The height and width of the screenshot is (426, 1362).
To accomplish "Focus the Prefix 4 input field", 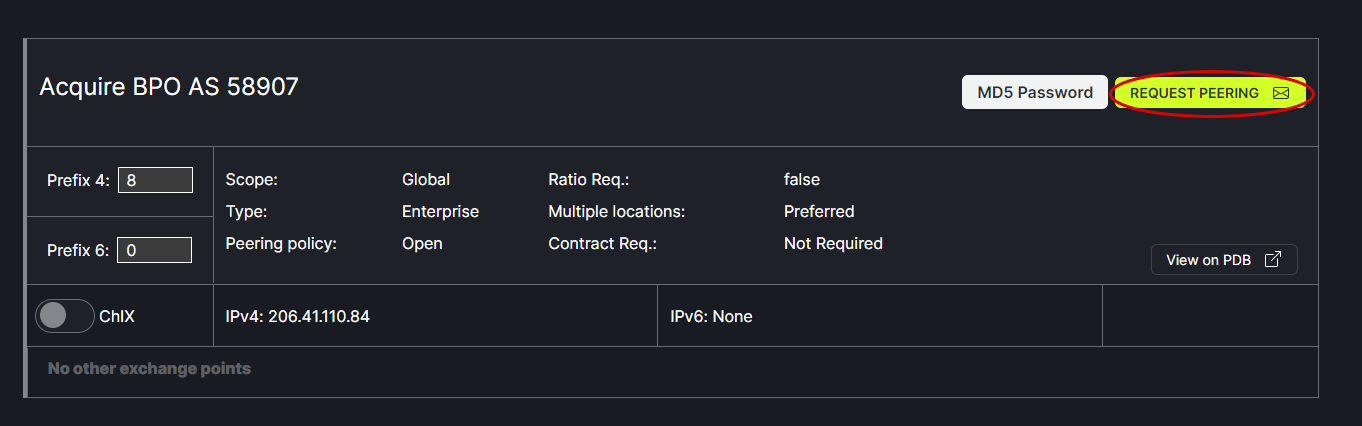I will [155, 180].
